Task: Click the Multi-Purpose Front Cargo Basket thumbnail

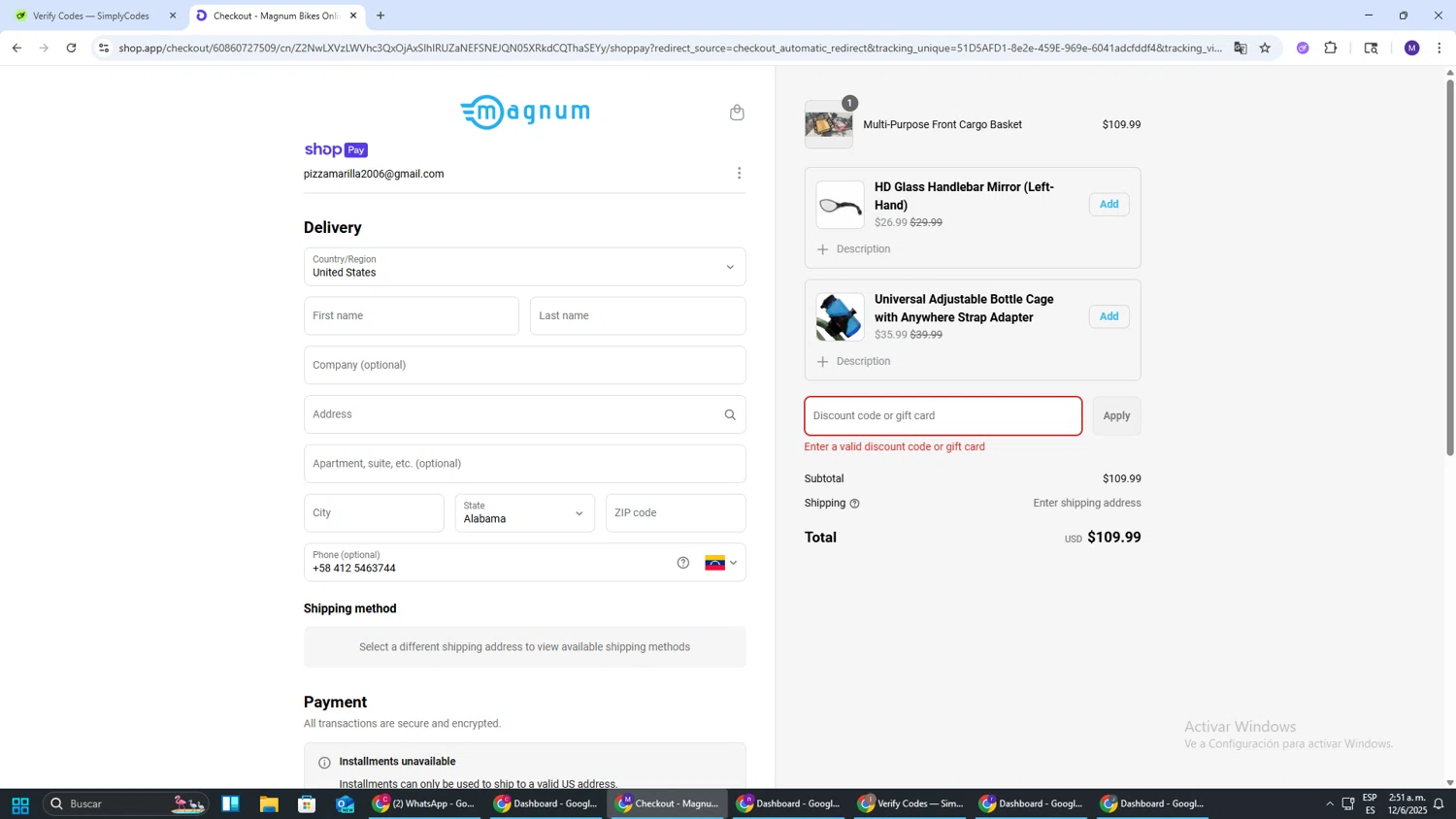Action: coord(829,125)
